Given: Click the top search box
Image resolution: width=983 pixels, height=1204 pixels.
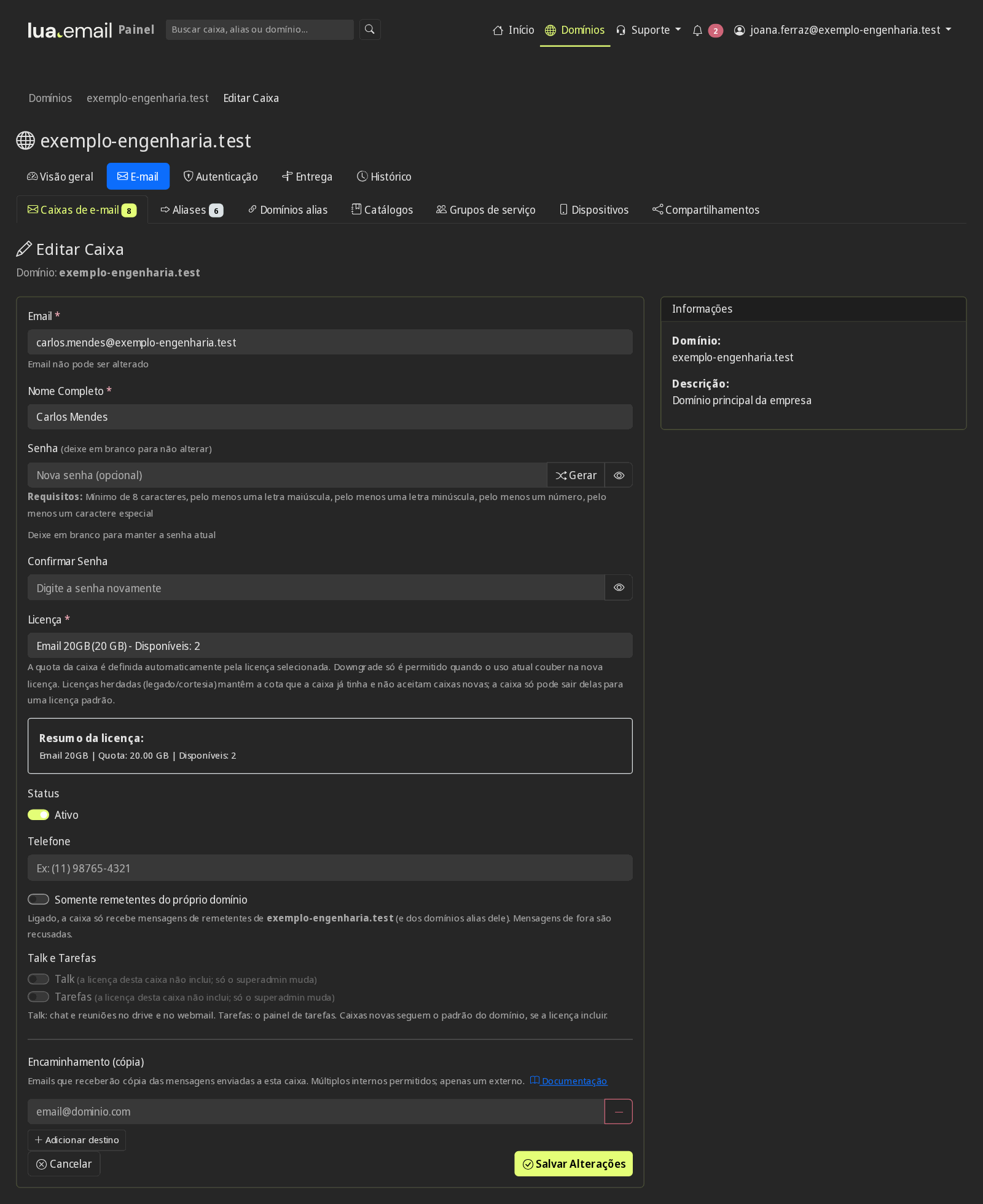Looking at the screenshot, I should pos(259,29).
